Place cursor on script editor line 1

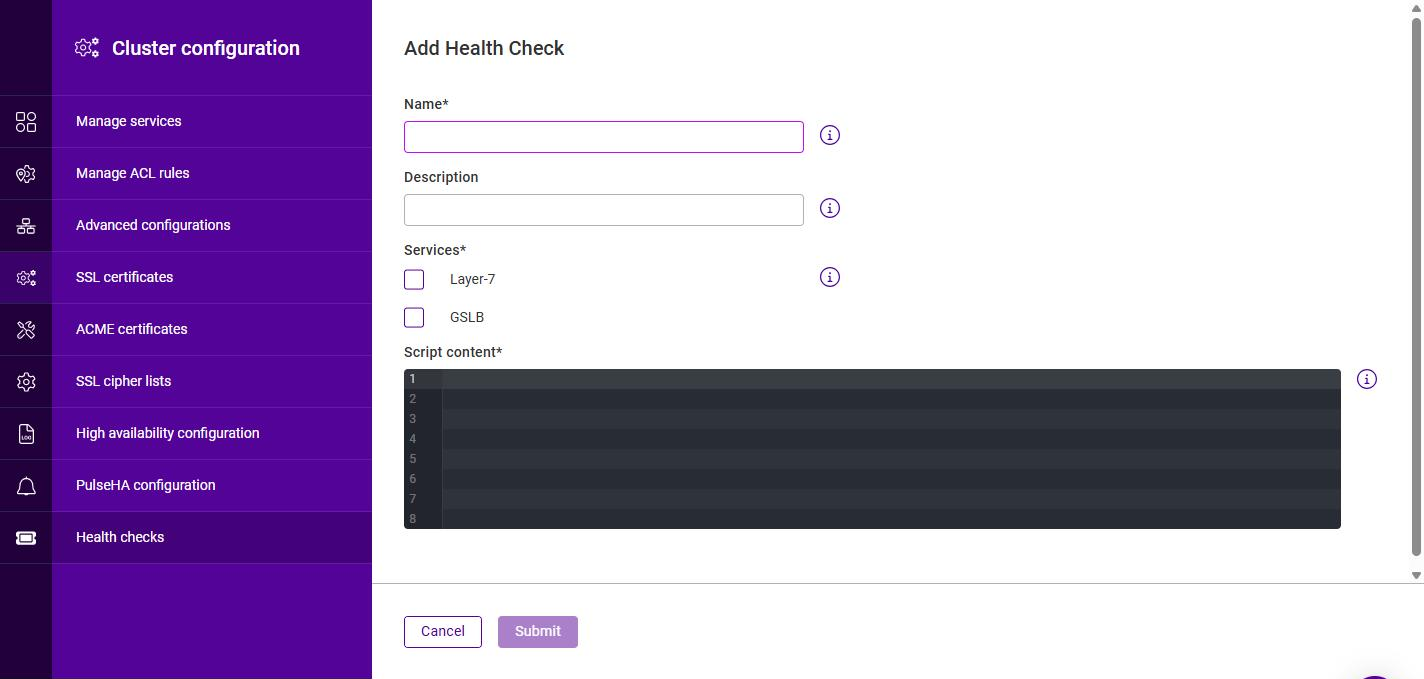891,379
